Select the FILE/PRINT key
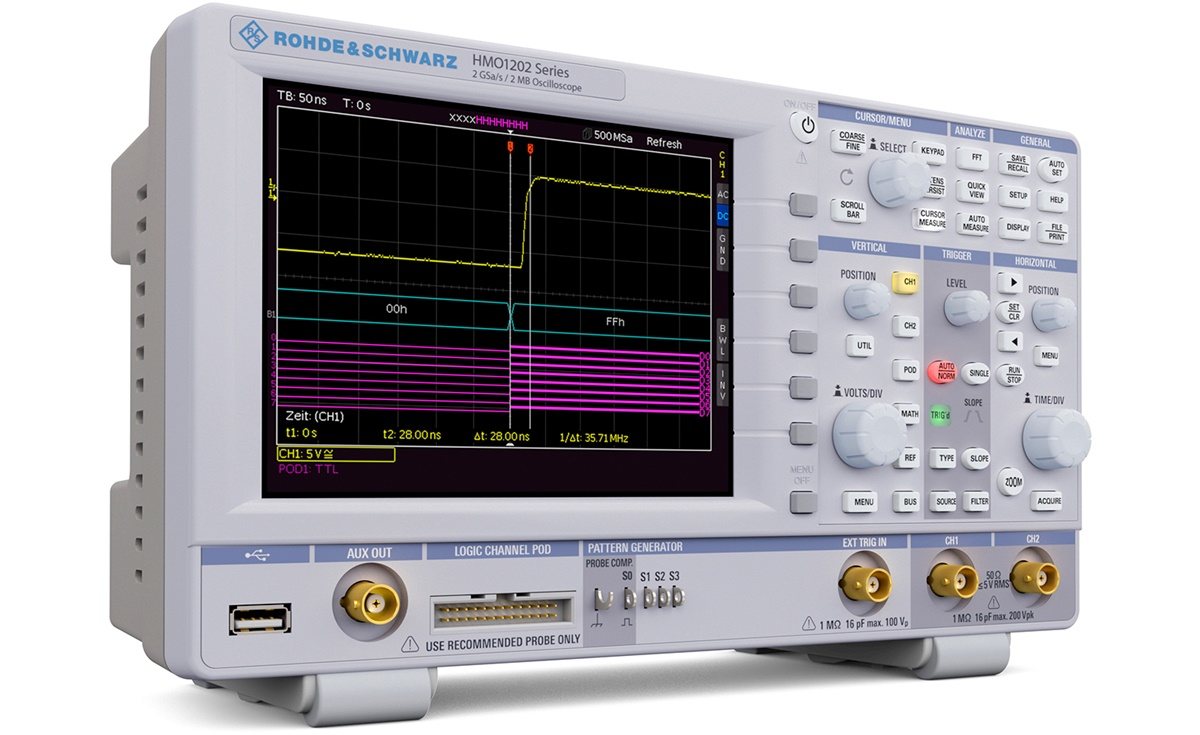 [1054, 233]
